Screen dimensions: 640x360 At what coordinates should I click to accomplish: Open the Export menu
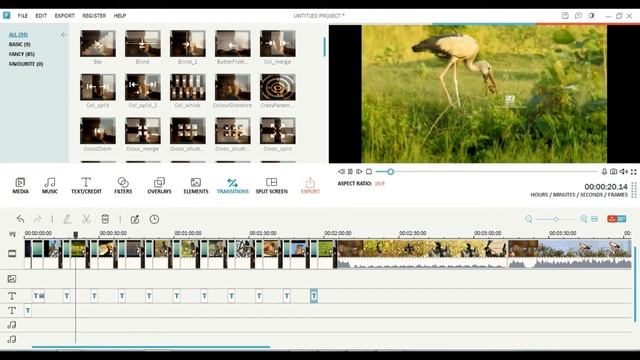64,16
